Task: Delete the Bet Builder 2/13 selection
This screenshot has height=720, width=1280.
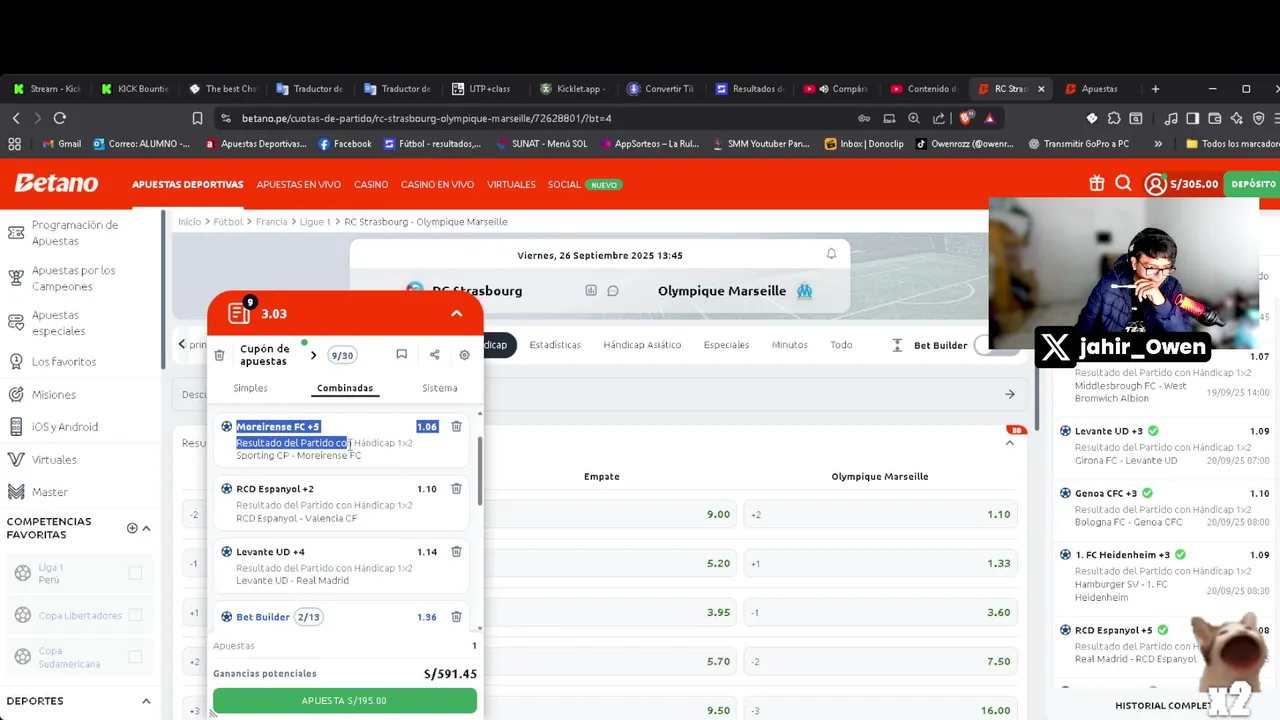Action: (x=456, y=617)
